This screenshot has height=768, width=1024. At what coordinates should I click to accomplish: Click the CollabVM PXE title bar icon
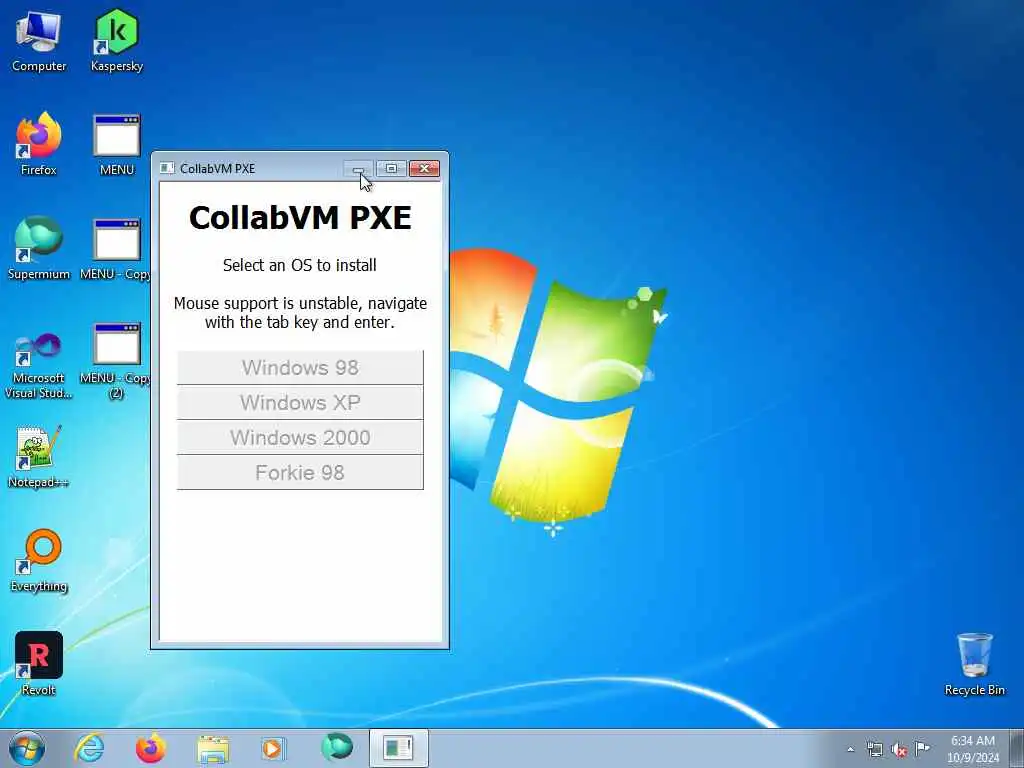[x=167, y=168]
